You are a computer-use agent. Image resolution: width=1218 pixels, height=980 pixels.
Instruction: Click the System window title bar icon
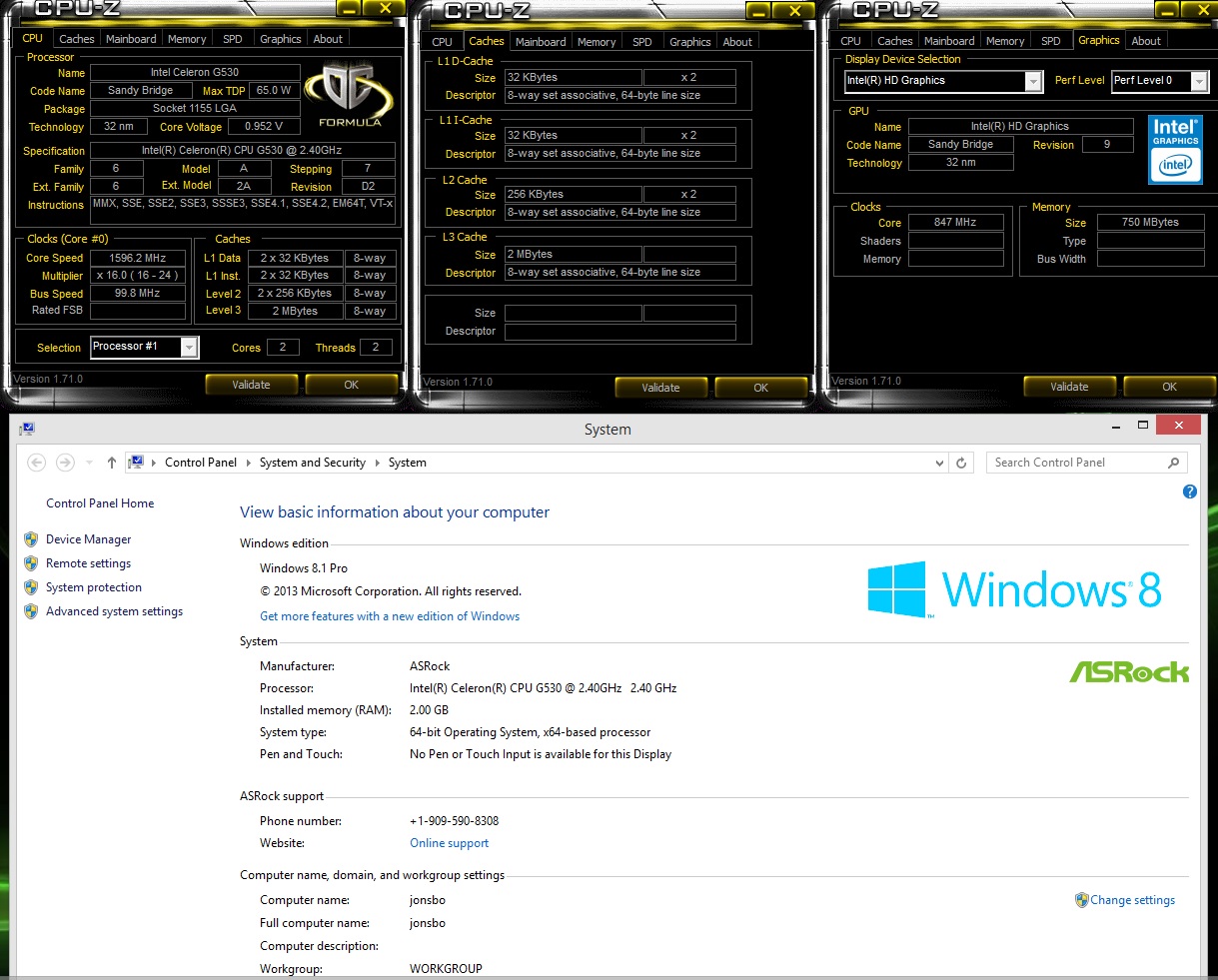point(27,429)
